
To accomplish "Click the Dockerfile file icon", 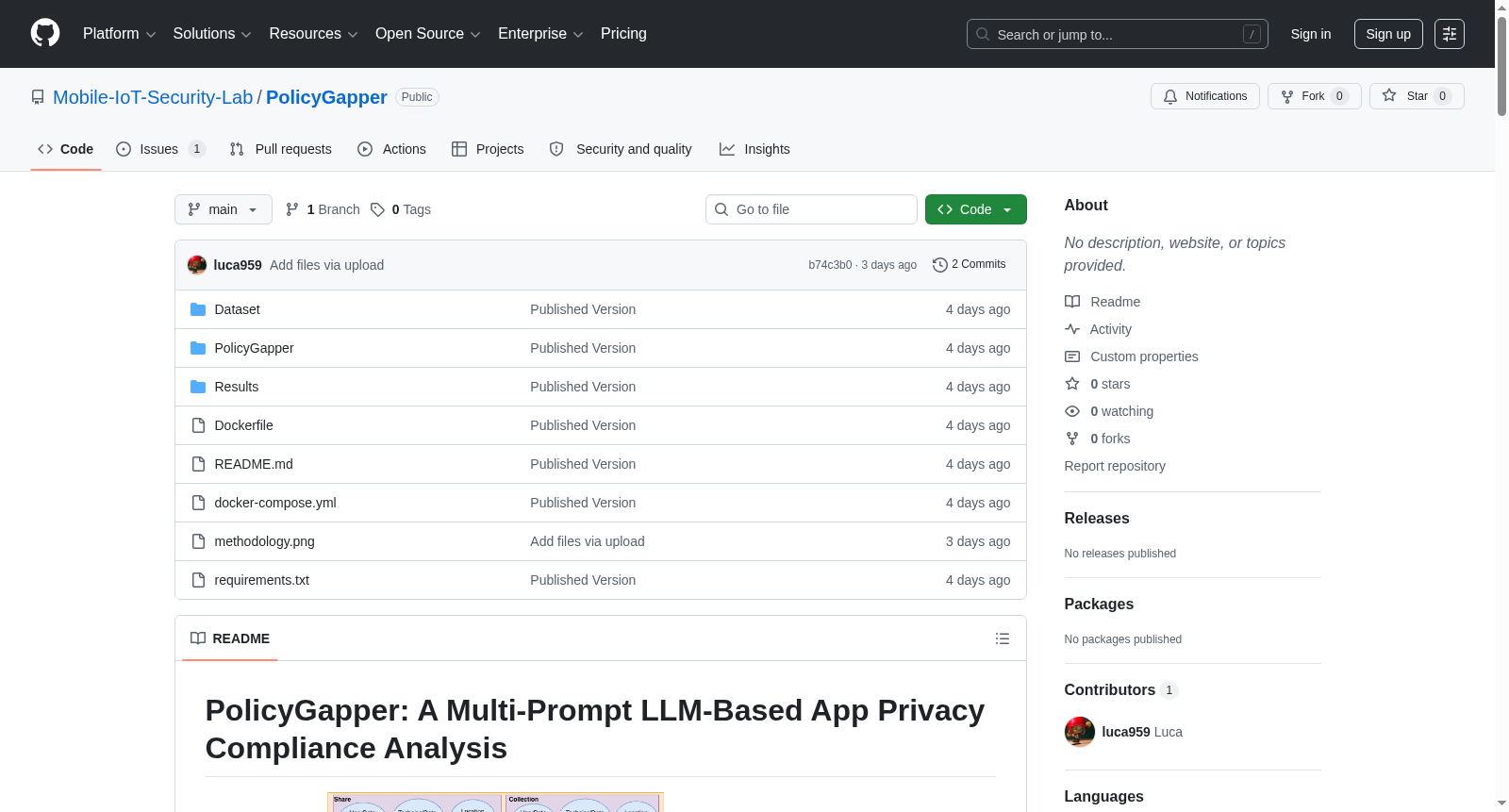I will 198,425.
